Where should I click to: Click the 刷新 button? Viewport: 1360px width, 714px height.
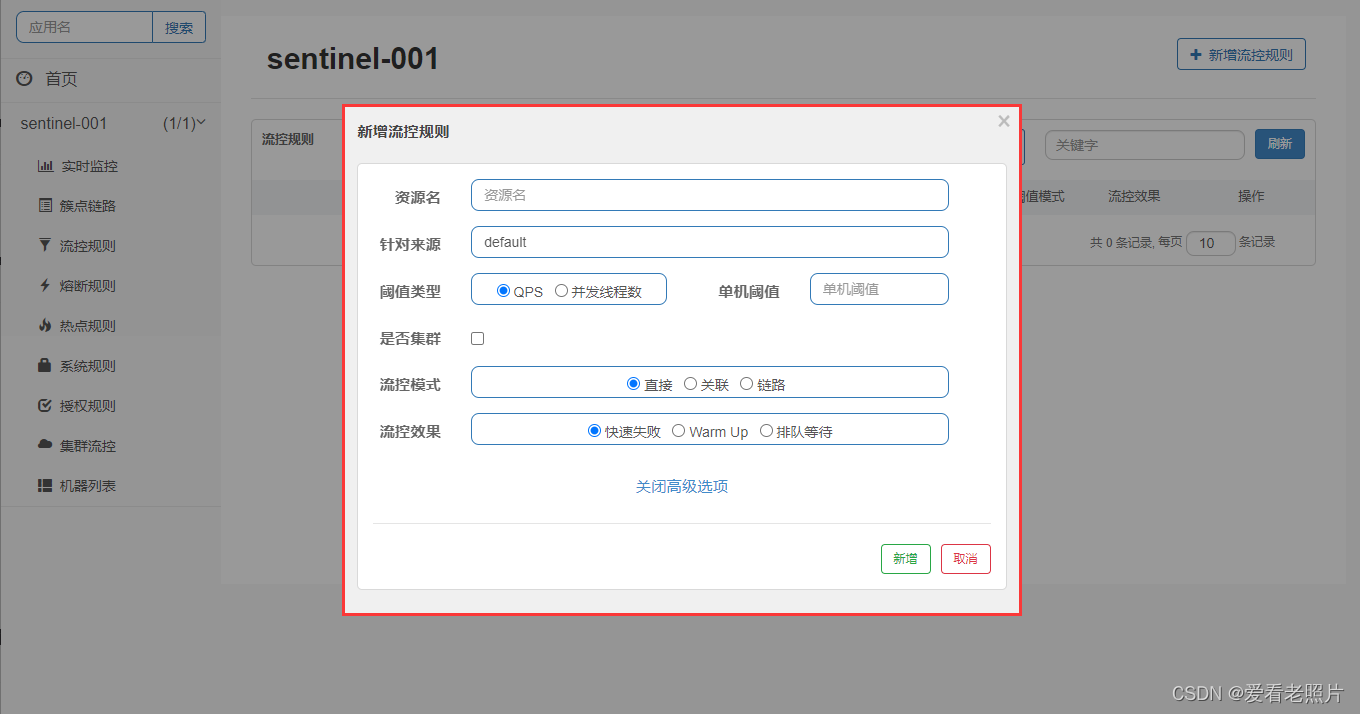pos(1280,144)
